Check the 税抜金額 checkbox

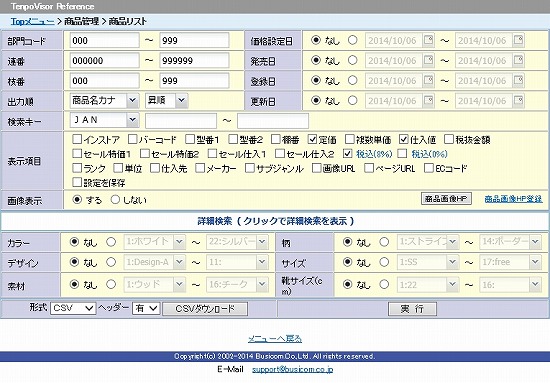[x=449, y=139]
